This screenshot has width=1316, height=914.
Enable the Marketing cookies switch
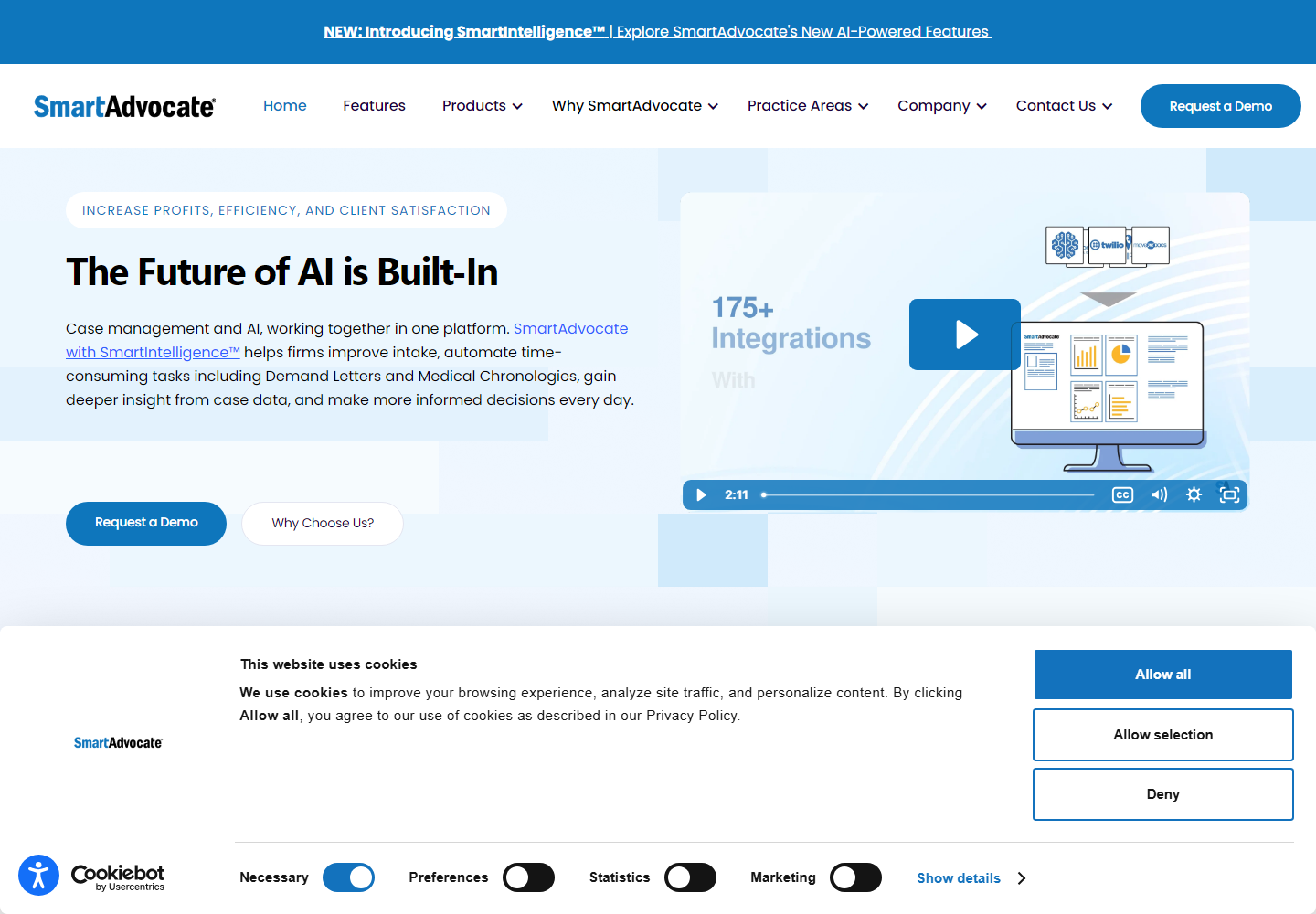856,877
